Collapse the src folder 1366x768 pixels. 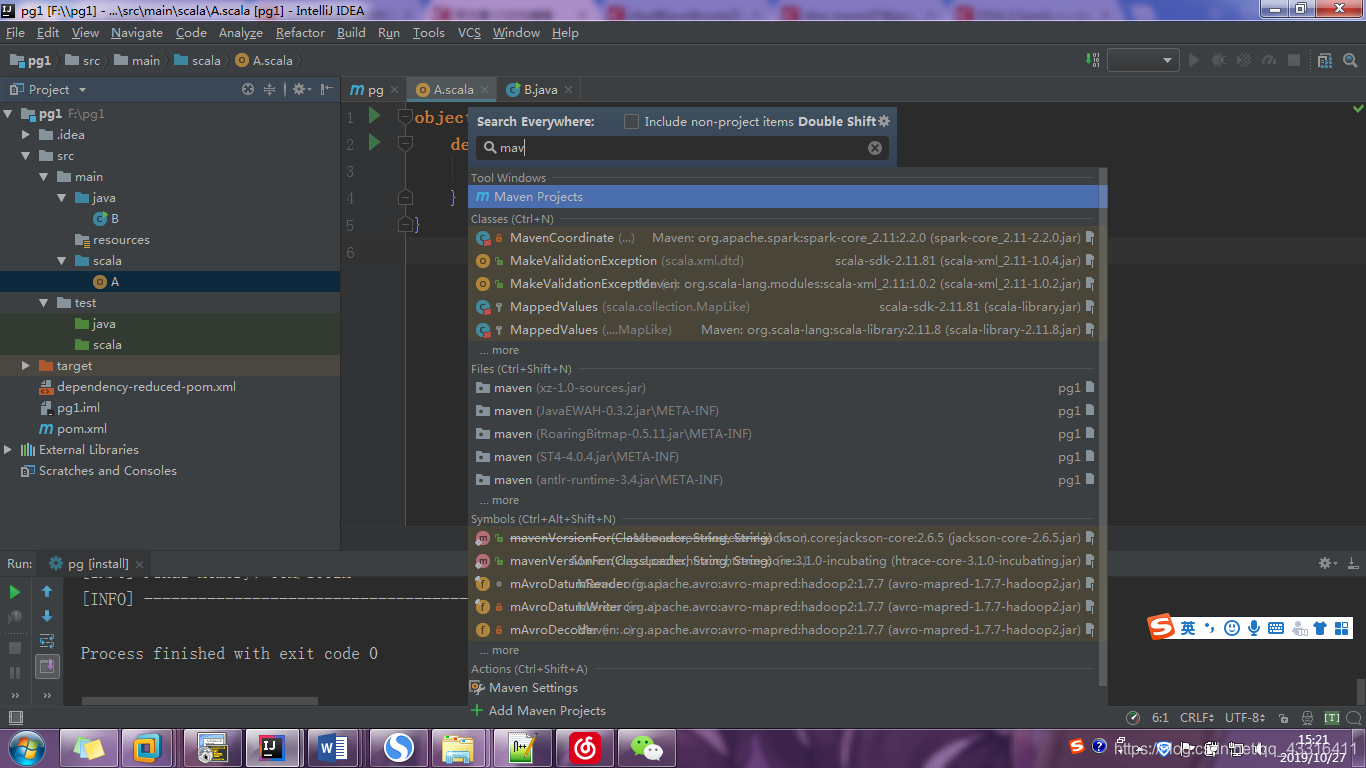point(26,156)
